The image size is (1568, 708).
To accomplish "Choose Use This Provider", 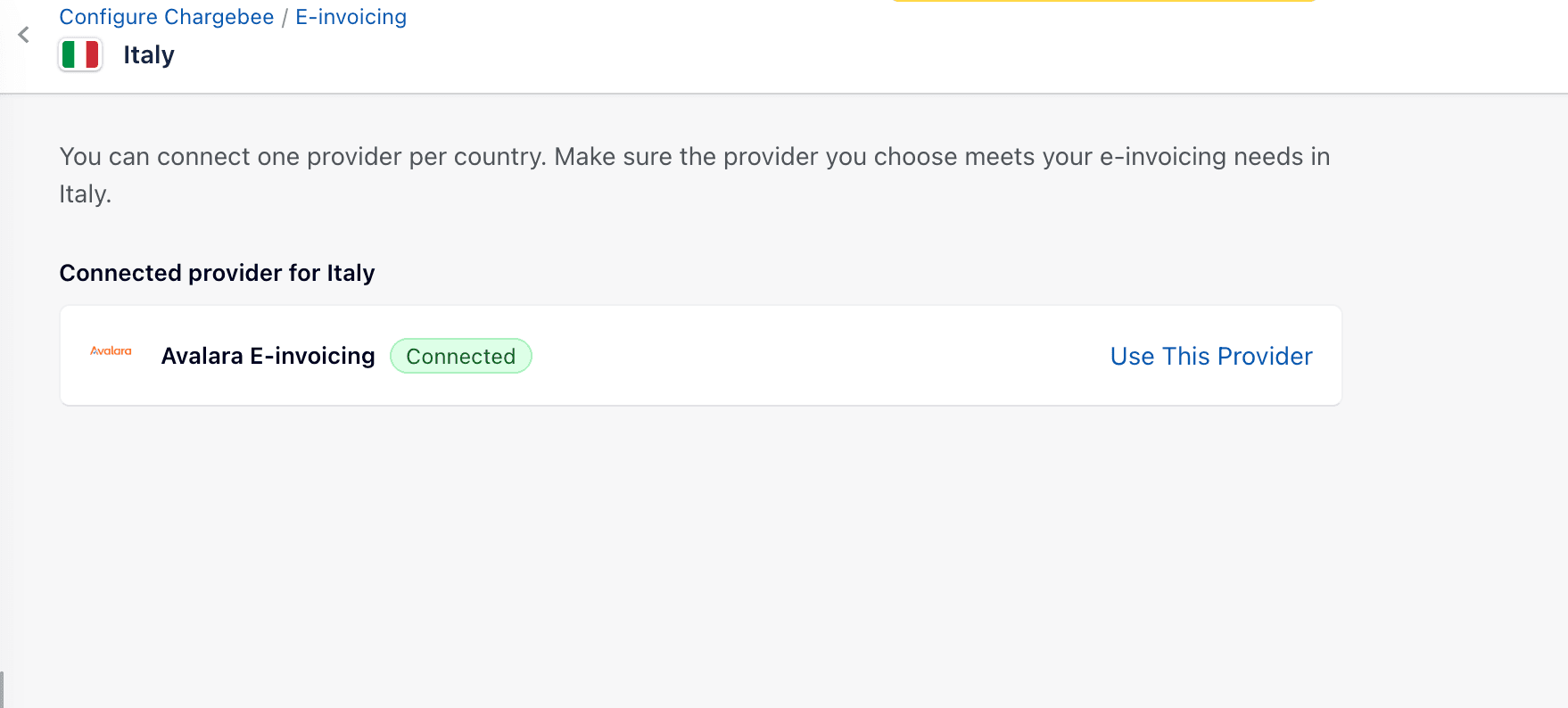I will [1210, 356].
